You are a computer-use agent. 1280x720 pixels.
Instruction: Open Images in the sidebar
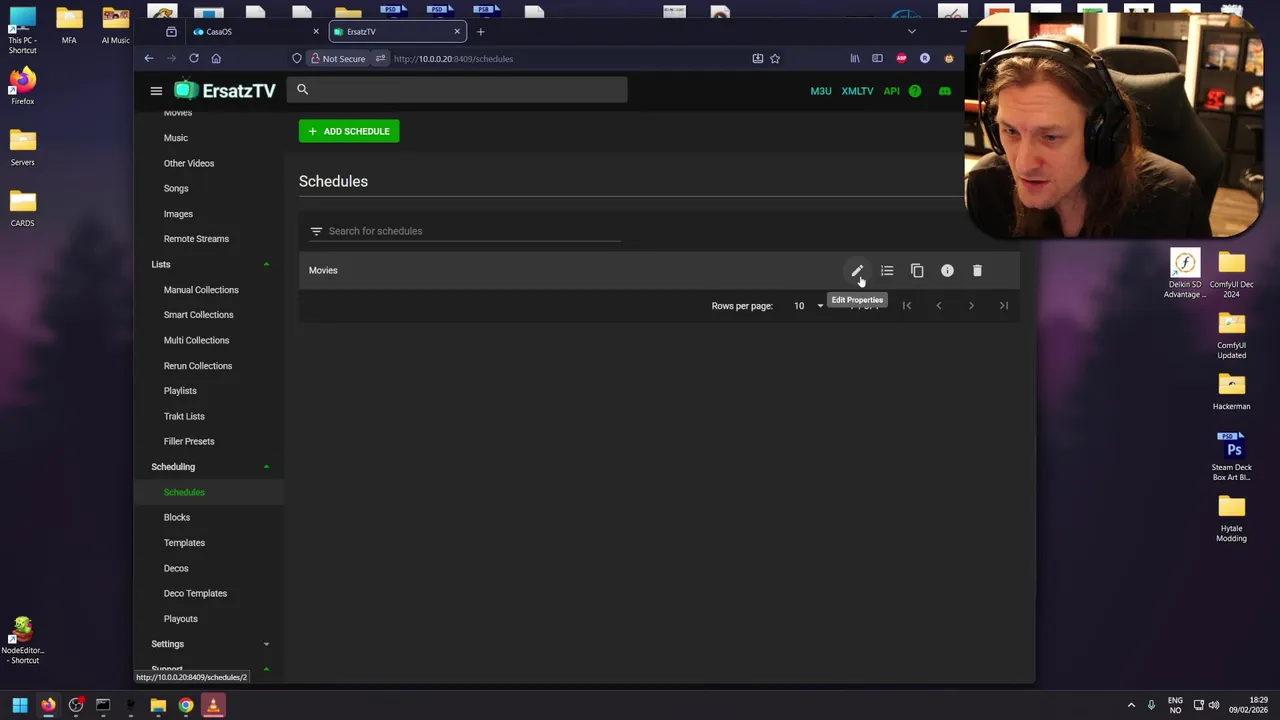(x=178, y=214)
